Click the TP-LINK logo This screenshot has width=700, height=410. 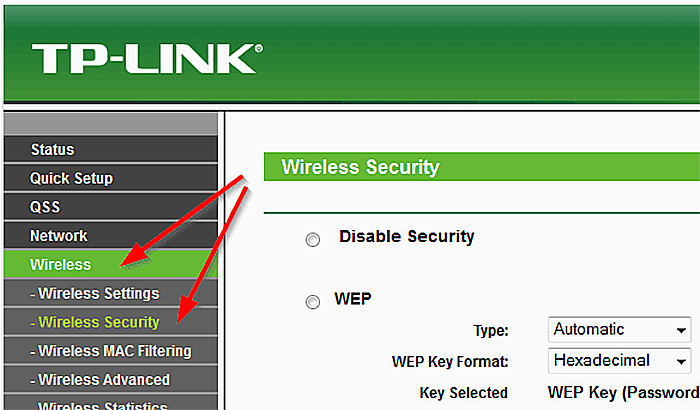point(147,59)
